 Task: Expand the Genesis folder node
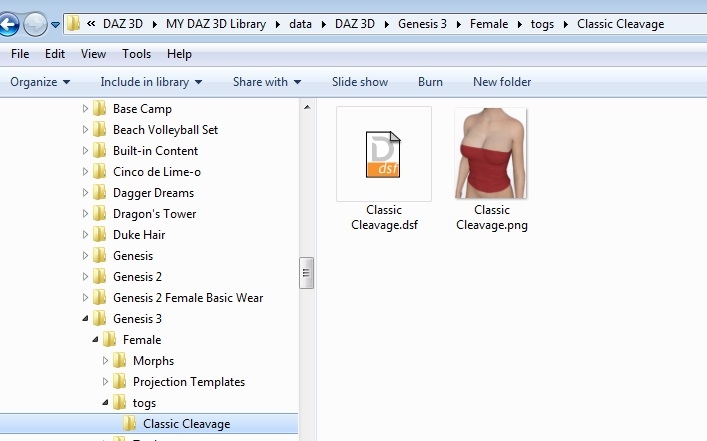[x=85, y=256]
